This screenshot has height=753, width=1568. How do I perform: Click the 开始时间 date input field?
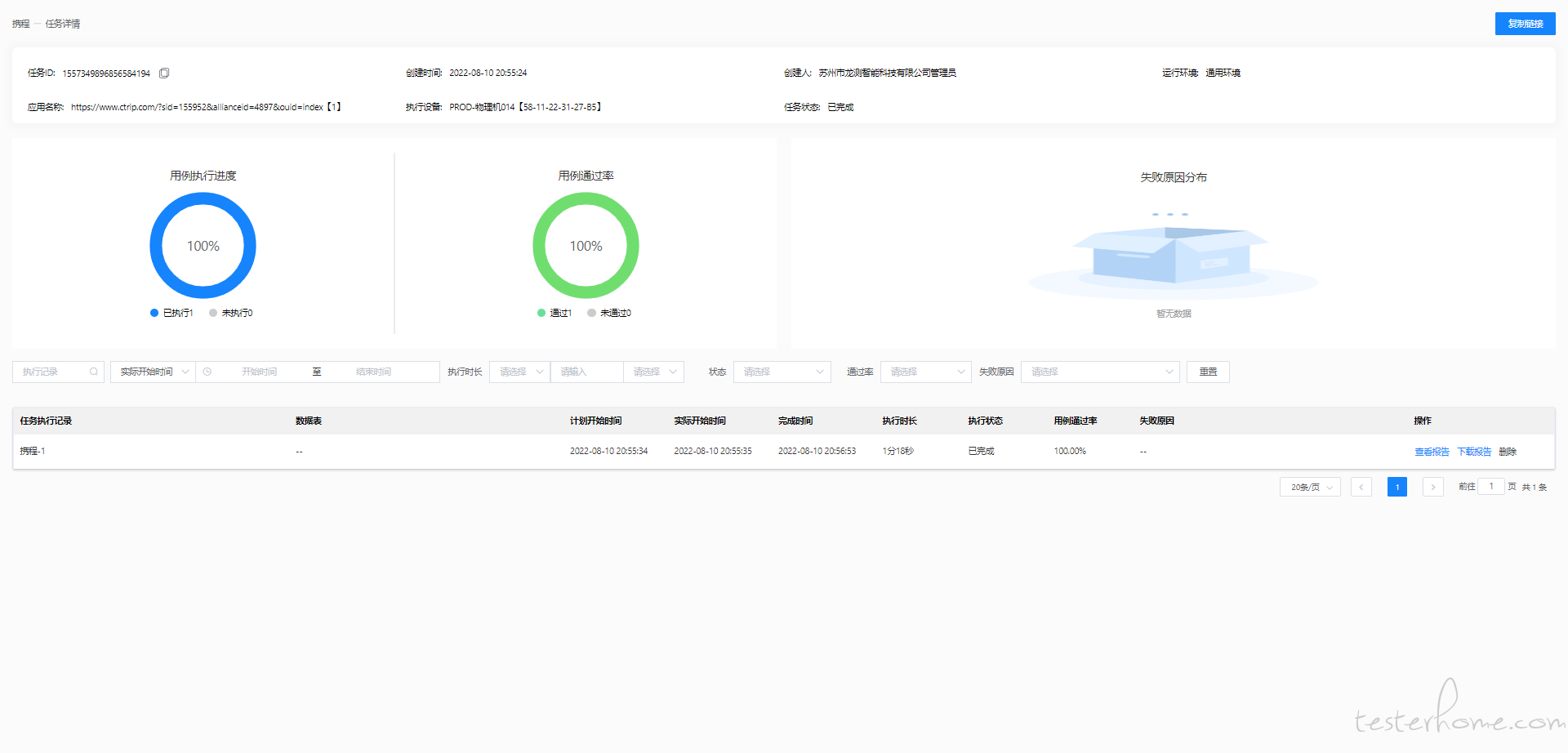(x=259, y=372)
